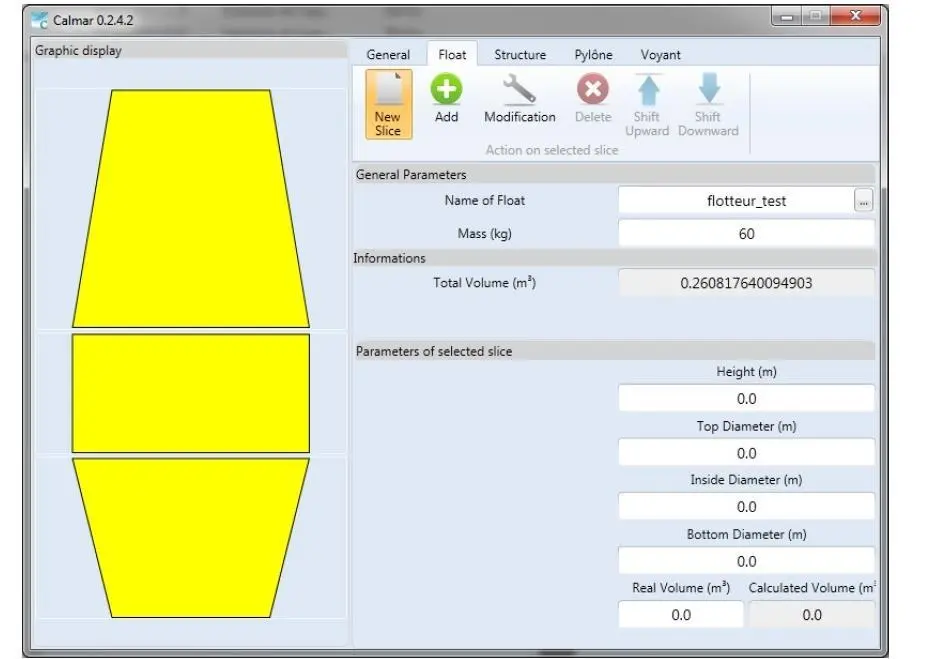Select the middle rectangular float slice

tap(191, 393)
